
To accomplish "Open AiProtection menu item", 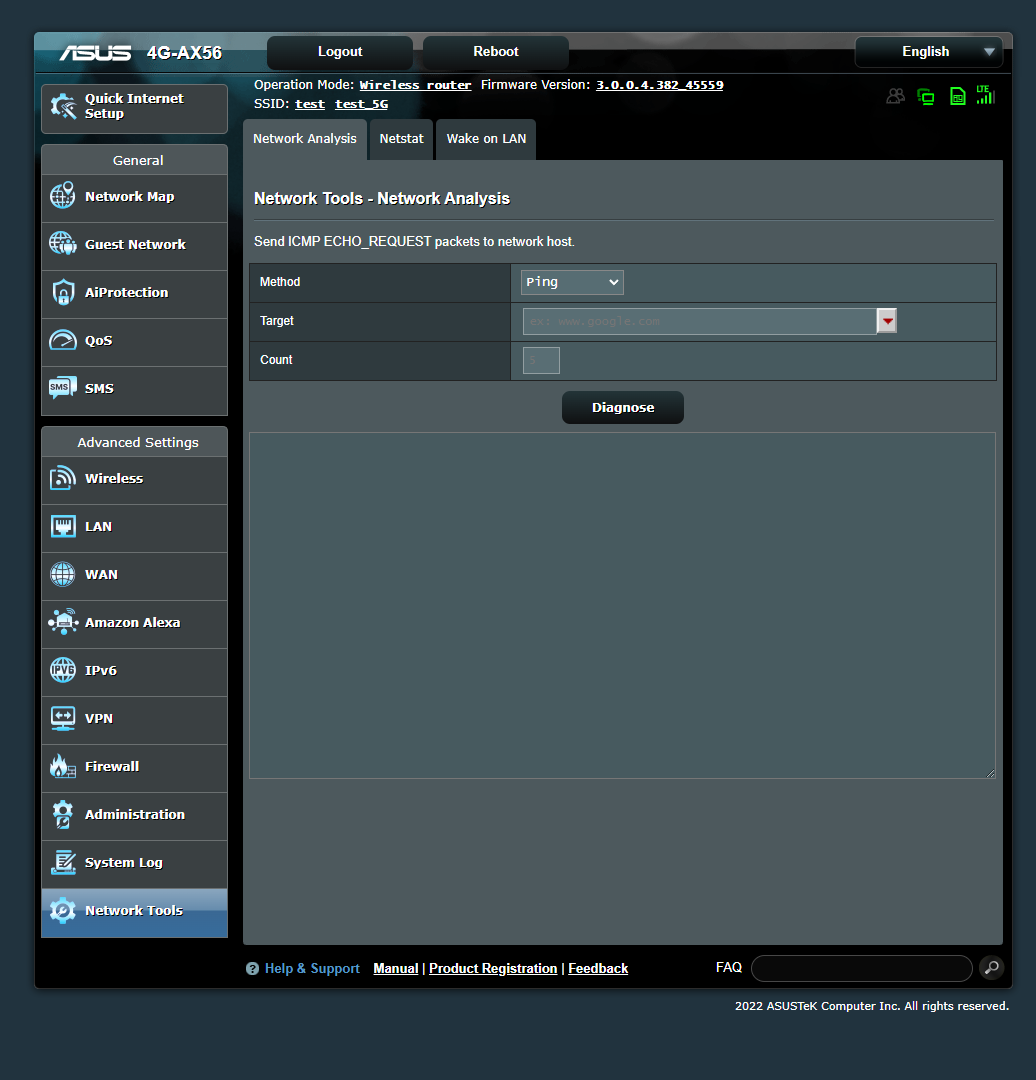I will [134, 294].
